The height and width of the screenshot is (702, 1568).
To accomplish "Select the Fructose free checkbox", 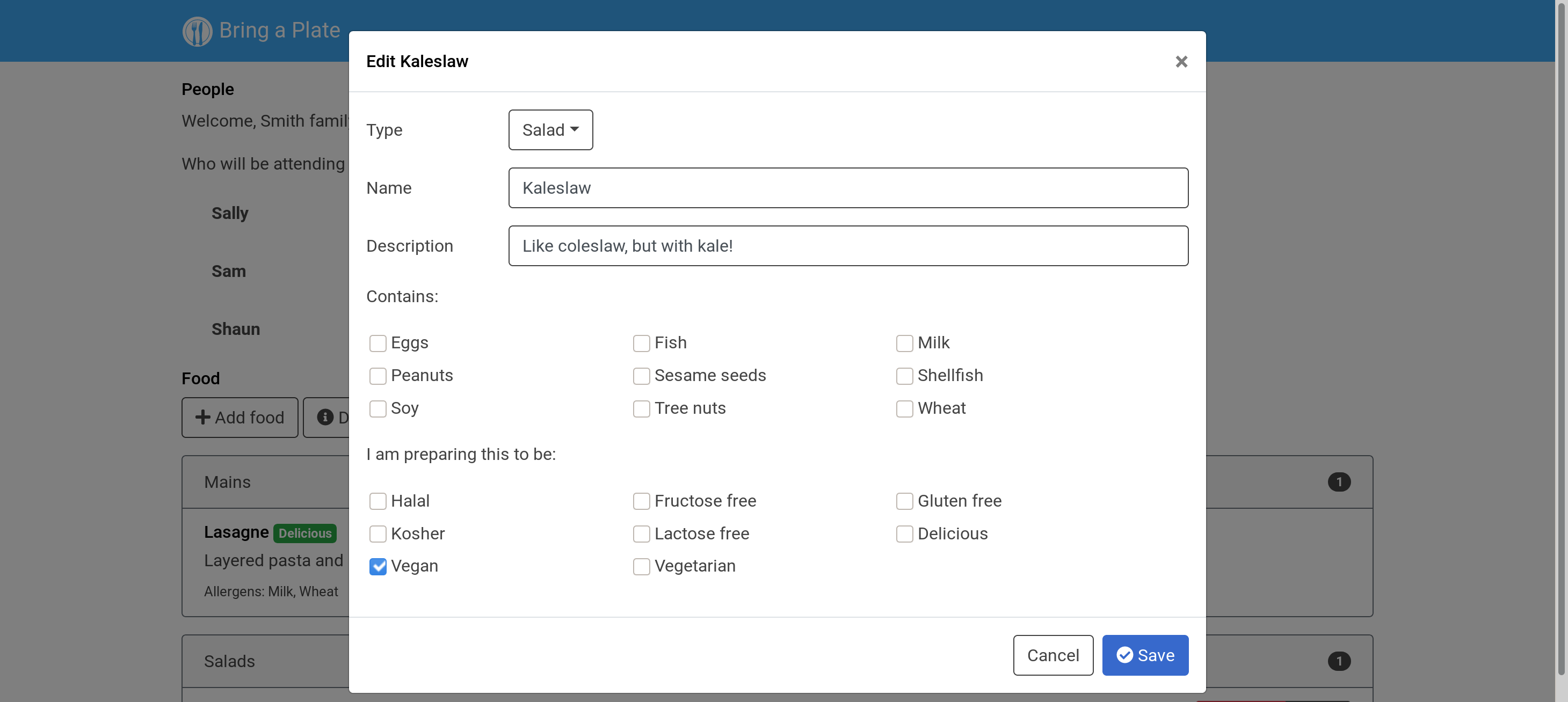I will pyautogui.click(x=641, y=501).
